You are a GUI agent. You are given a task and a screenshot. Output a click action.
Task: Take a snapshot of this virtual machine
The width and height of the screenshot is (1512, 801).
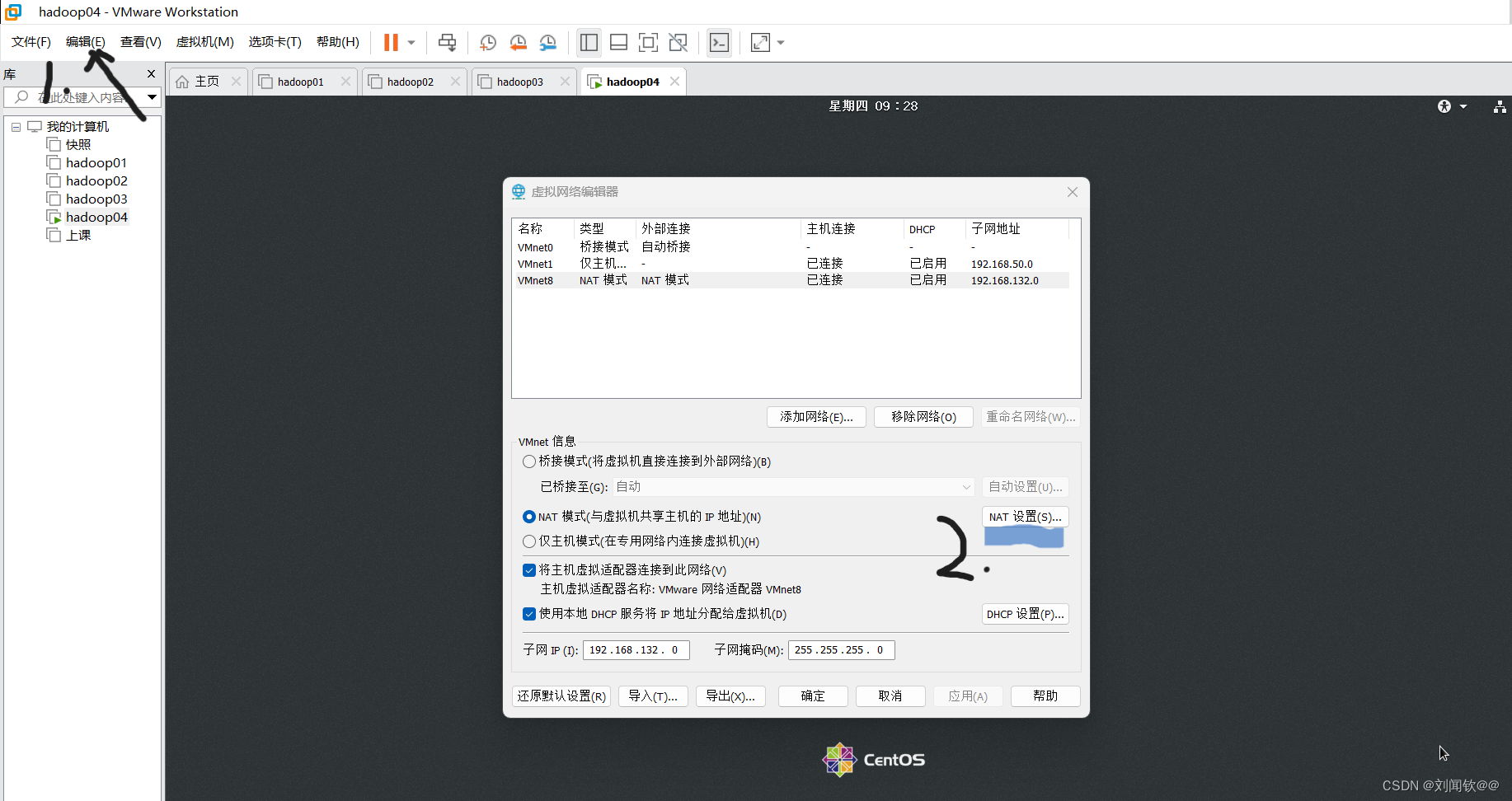coord(487,42)
